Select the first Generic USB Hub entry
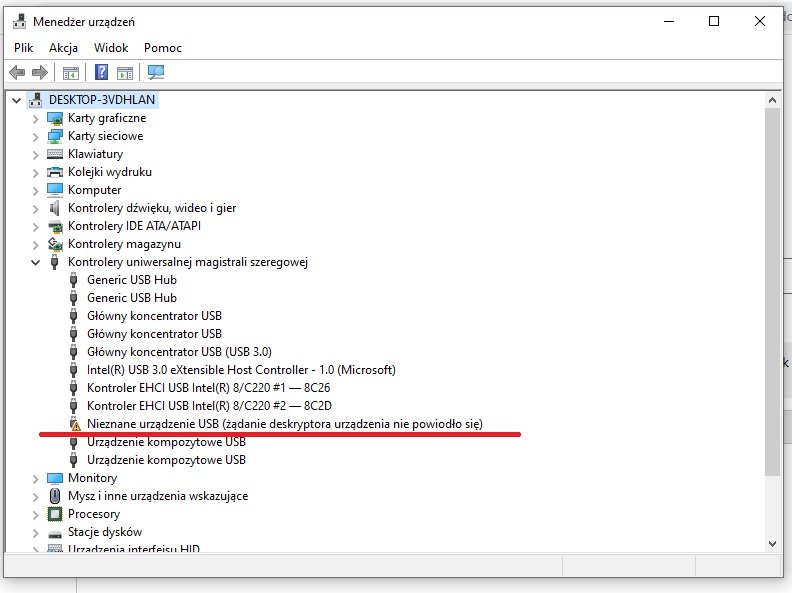 coord(132,280)
